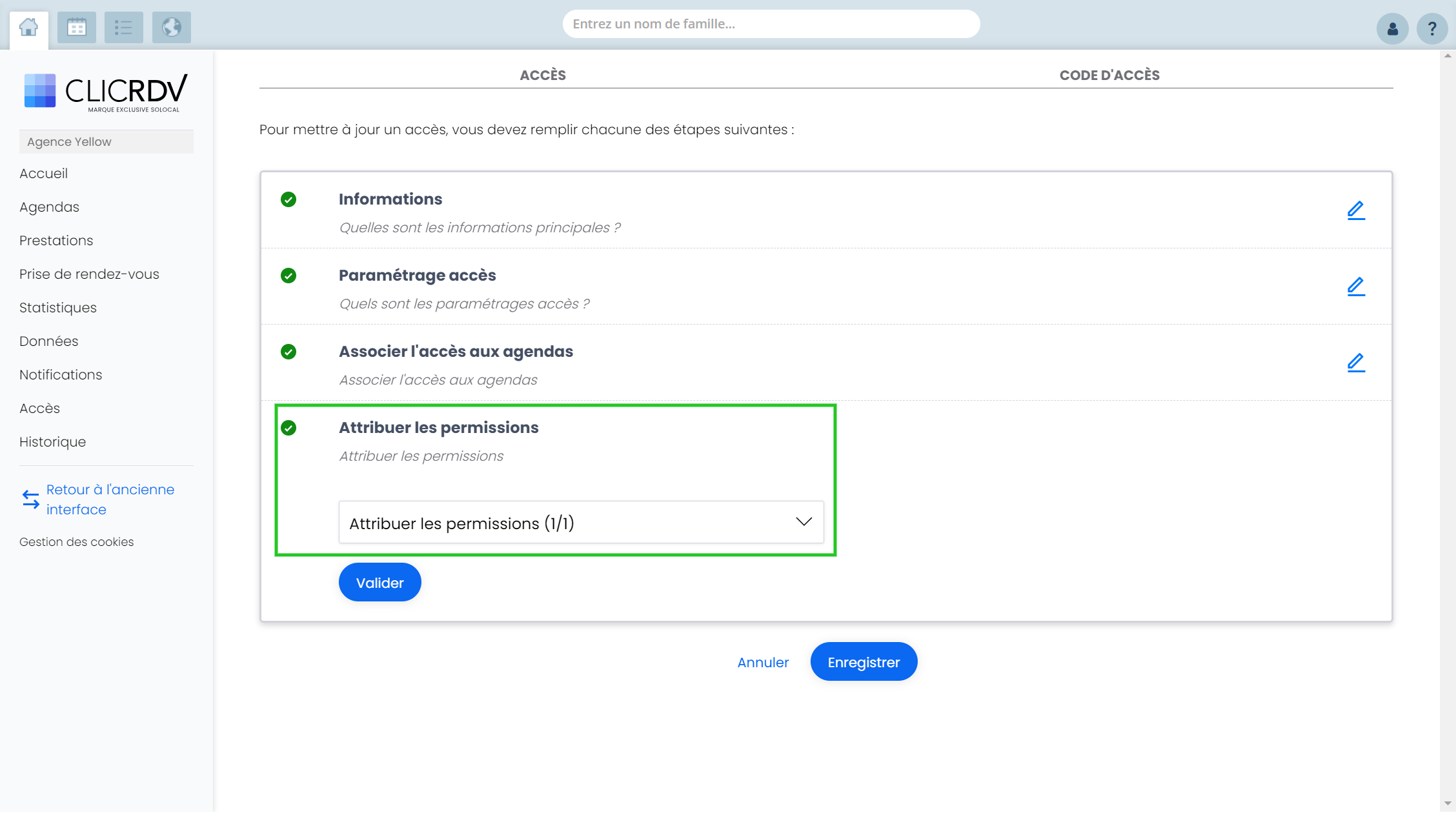The height and width of the screenshot is (815, 1456).
Task: Click the Enregistrer button
Action: (x=864, y=661)
